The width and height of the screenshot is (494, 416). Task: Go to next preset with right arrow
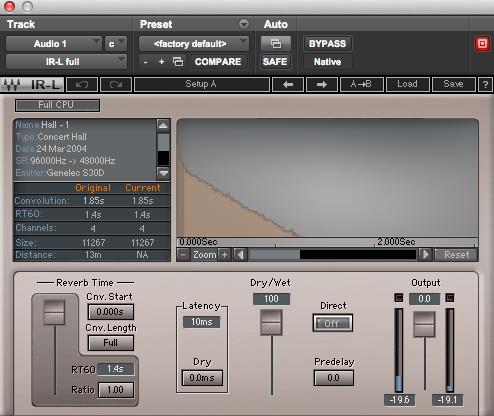(322, 84)
